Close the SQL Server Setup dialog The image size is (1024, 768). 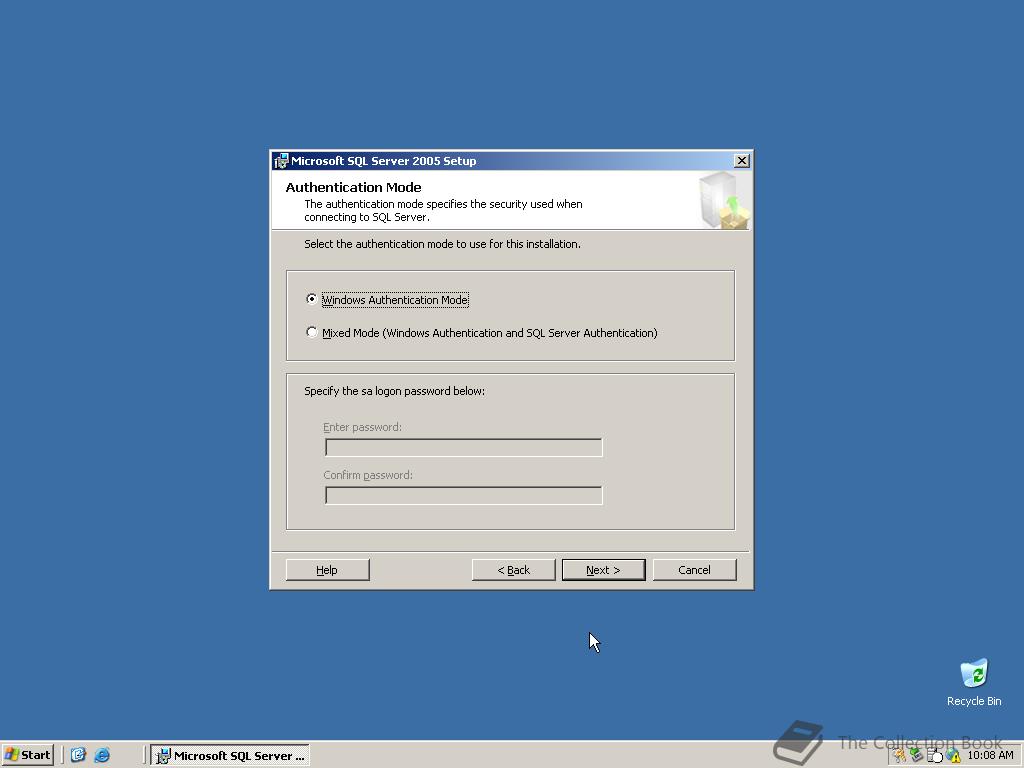coord(742,161)
